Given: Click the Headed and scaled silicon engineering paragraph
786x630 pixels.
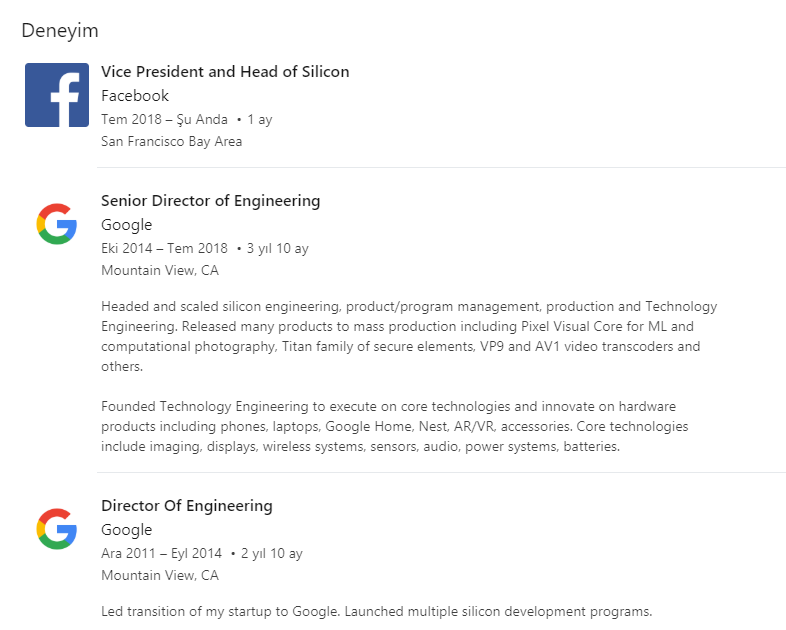Looking at the screenshot, I should [409, 336].
